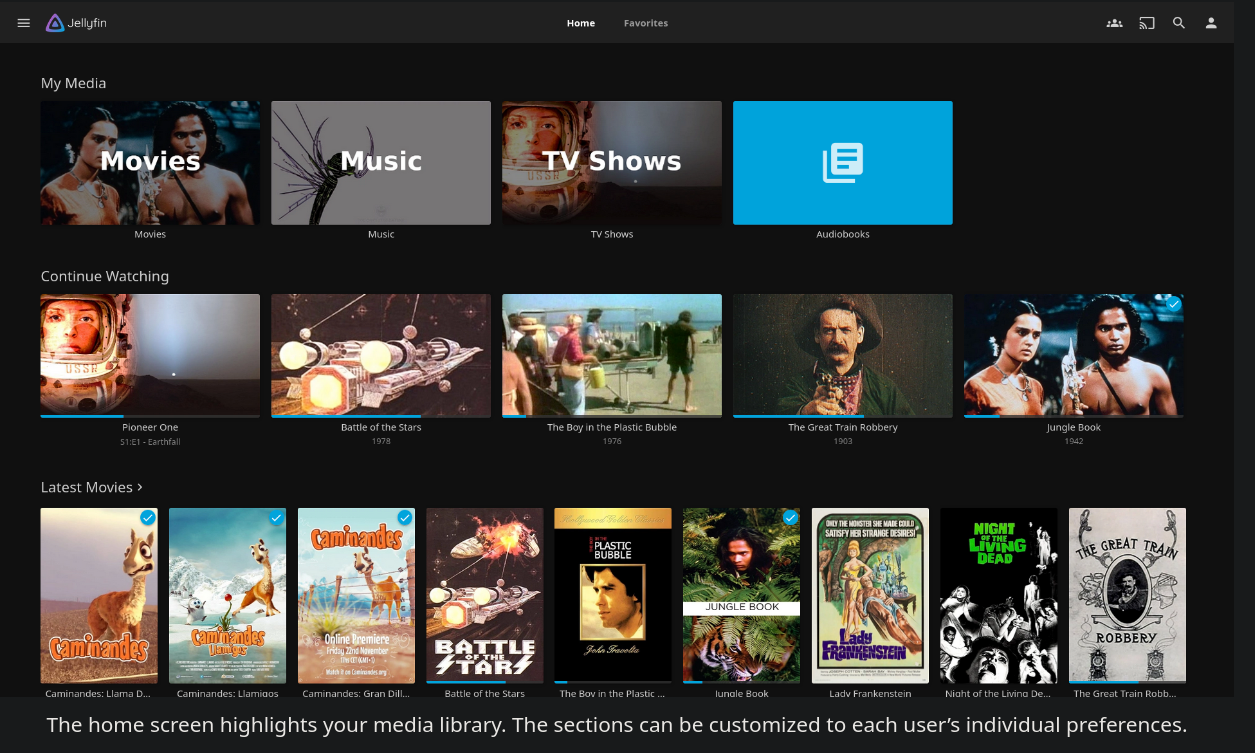
Task: Open search with the magnifier icon
Action: coord(1179,23)
